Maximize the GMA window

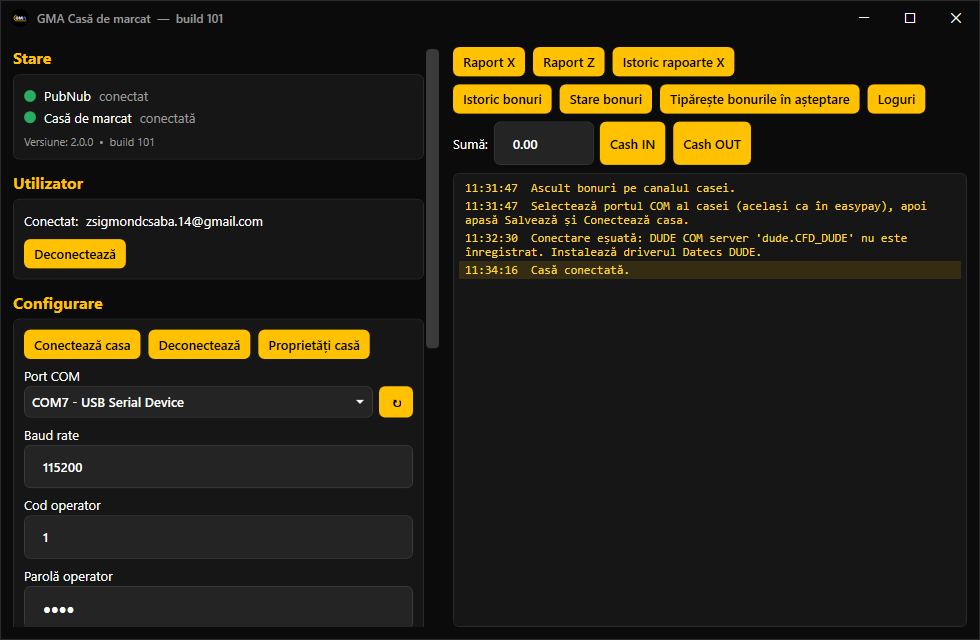(x=910, y=18)
